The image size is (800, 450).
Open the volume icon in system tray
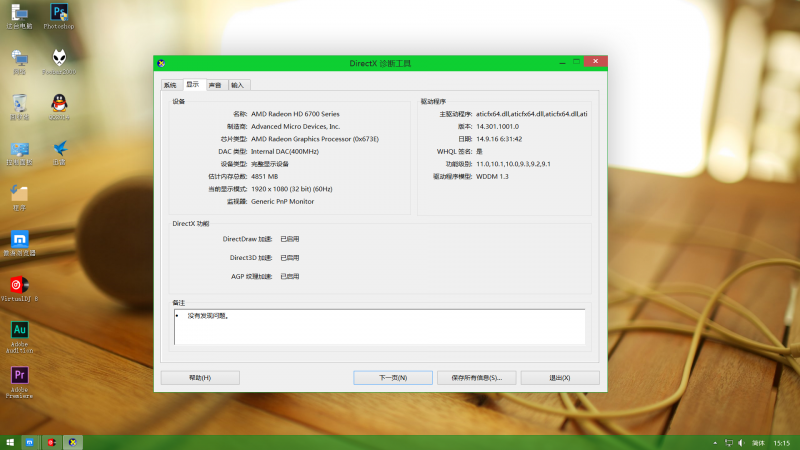740,441
